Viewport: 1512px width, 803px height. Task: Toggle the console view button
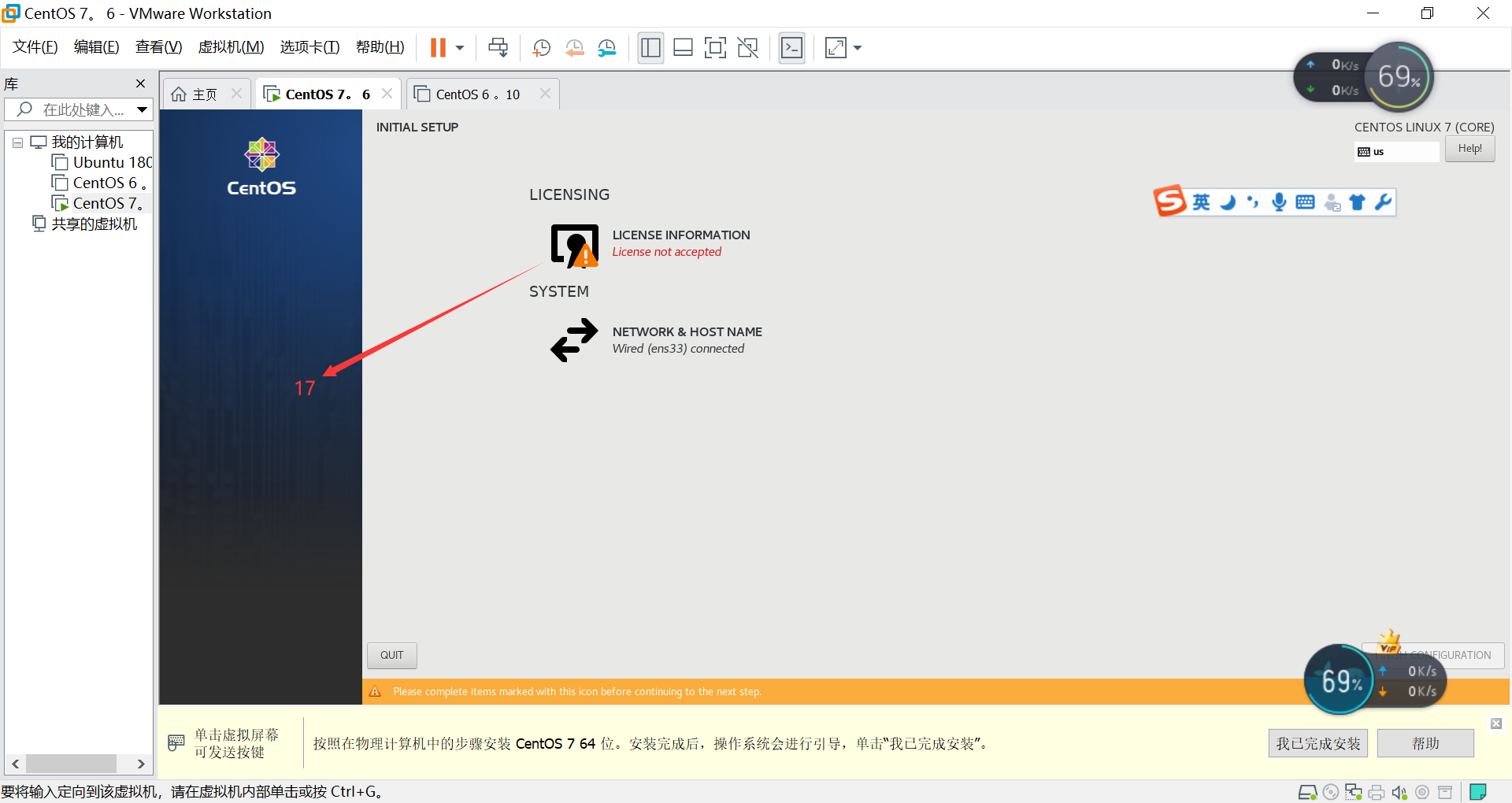coord(791,48)
